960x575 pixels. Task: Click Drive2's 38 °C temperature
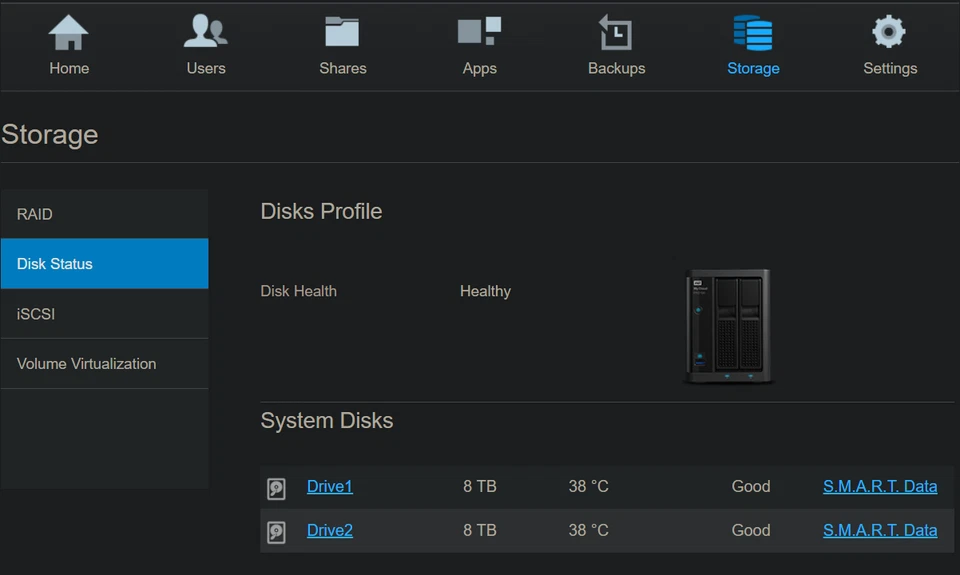[588, 530]
